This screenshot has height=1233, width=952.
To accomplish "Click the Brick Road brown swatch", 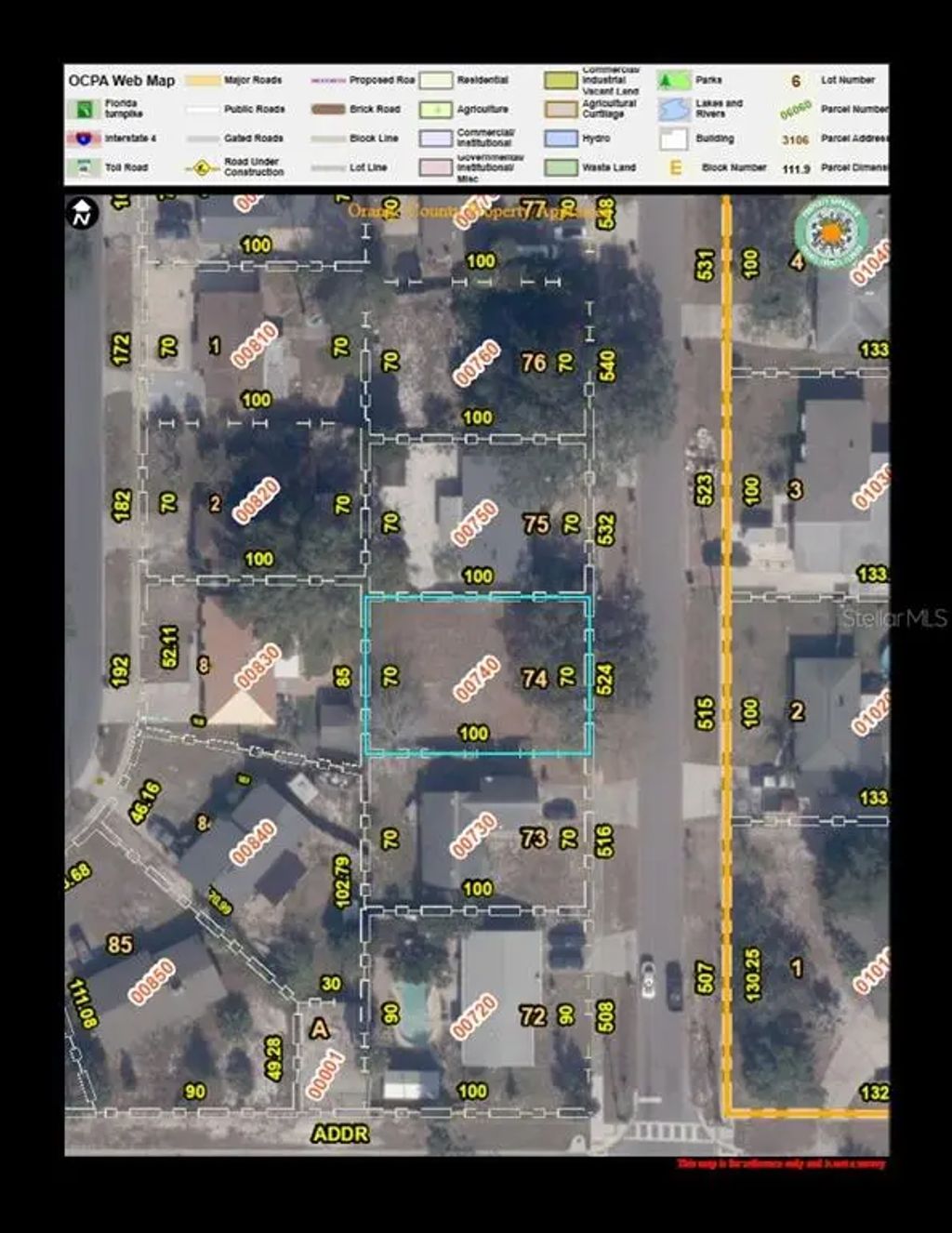I will [x=328, y=110].
